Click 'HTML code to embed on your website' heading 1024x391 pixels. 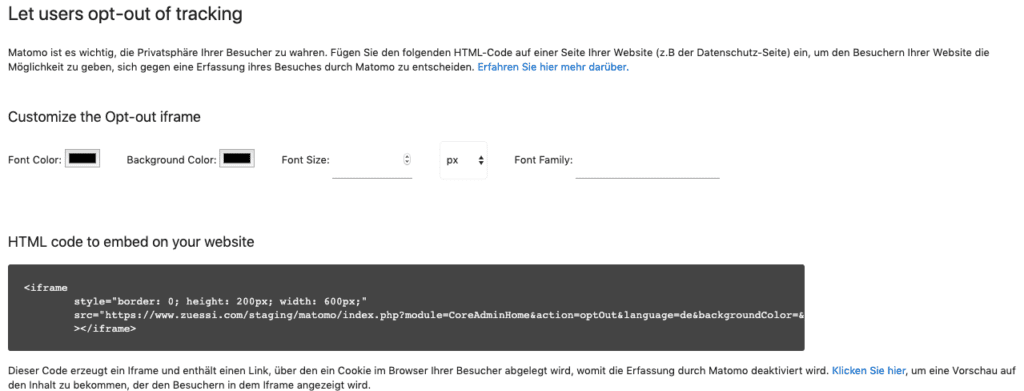click(131, 242)
